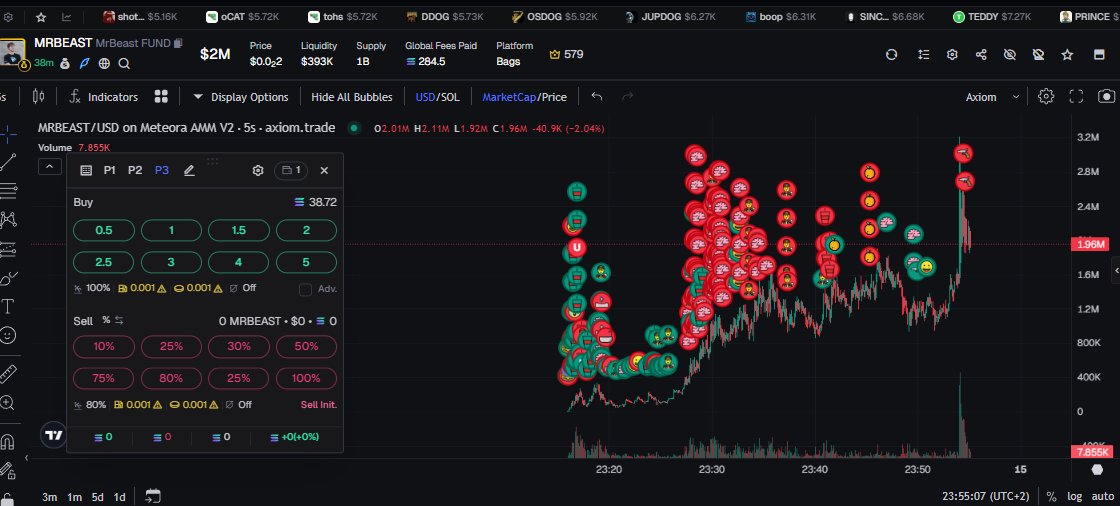Switch to preset P2

[x=135, y=170]
